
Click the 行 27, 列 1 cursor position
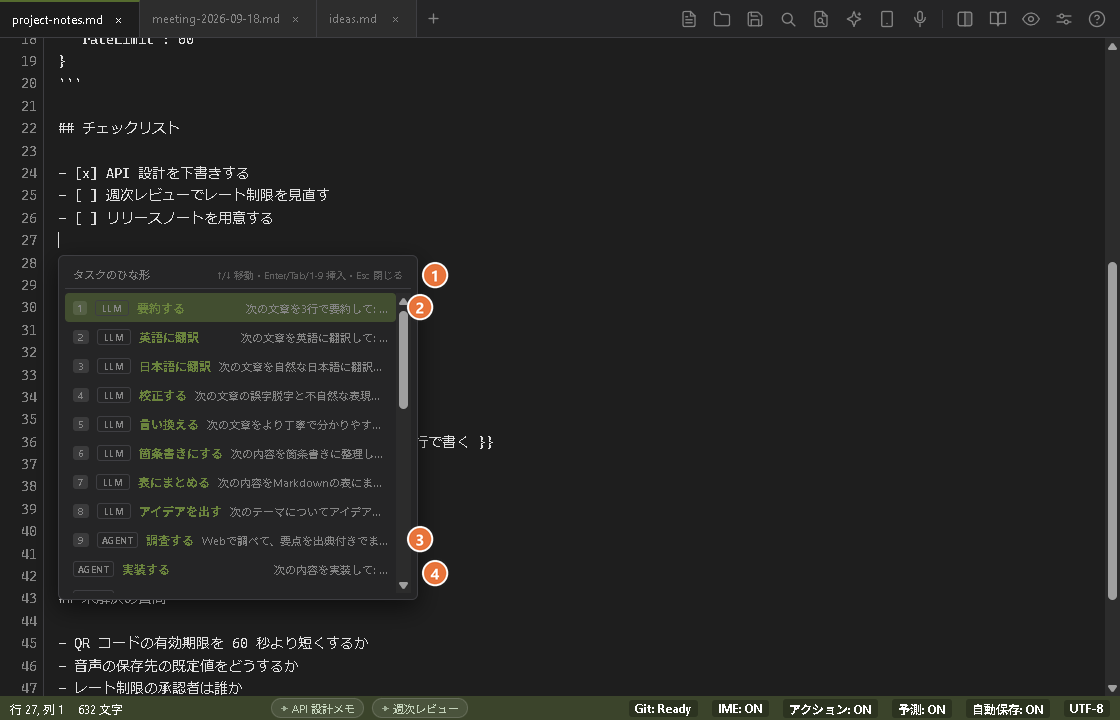point(36,709)
